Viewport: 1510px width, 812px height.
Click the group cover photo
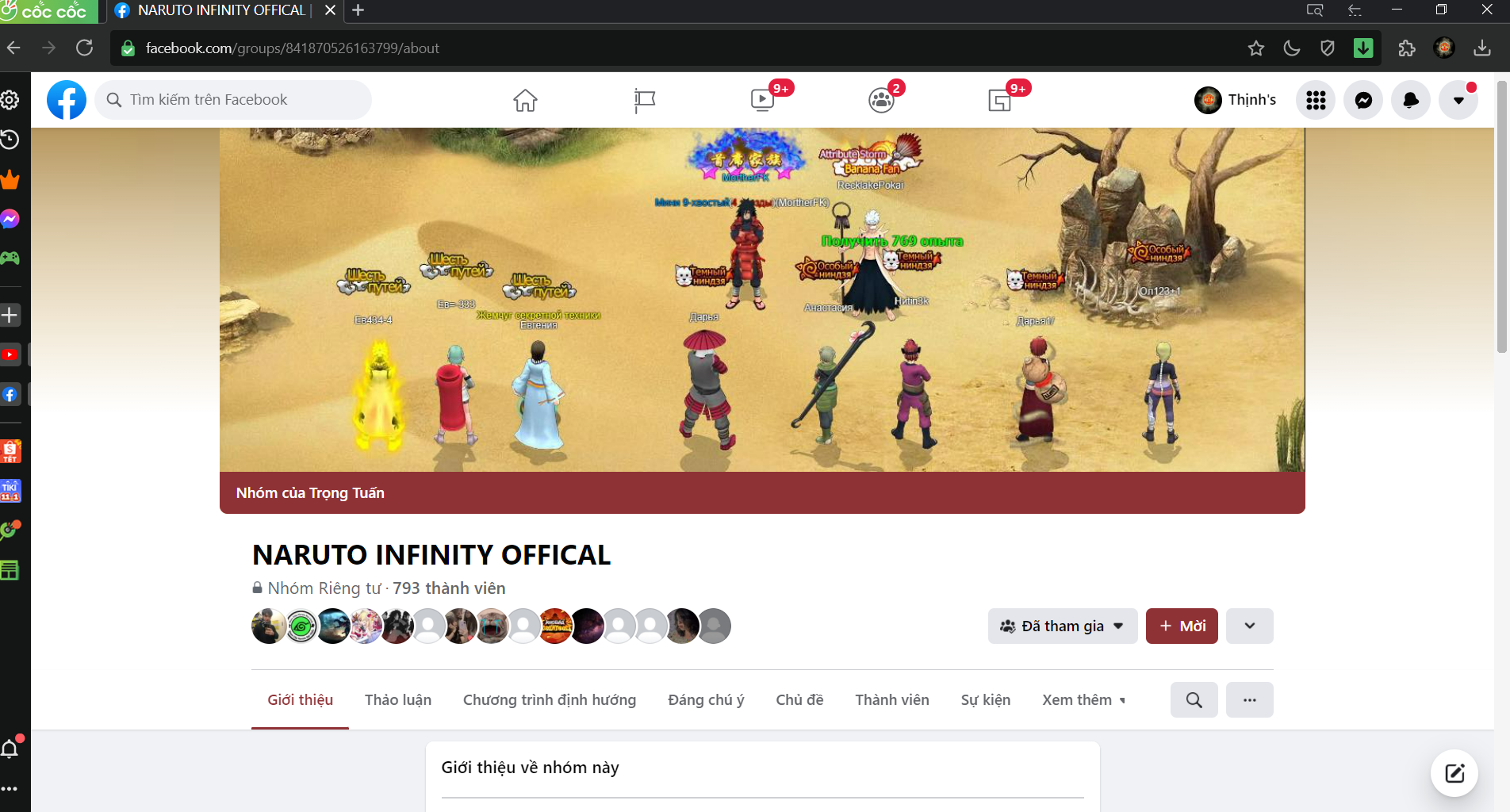[762, 300]
